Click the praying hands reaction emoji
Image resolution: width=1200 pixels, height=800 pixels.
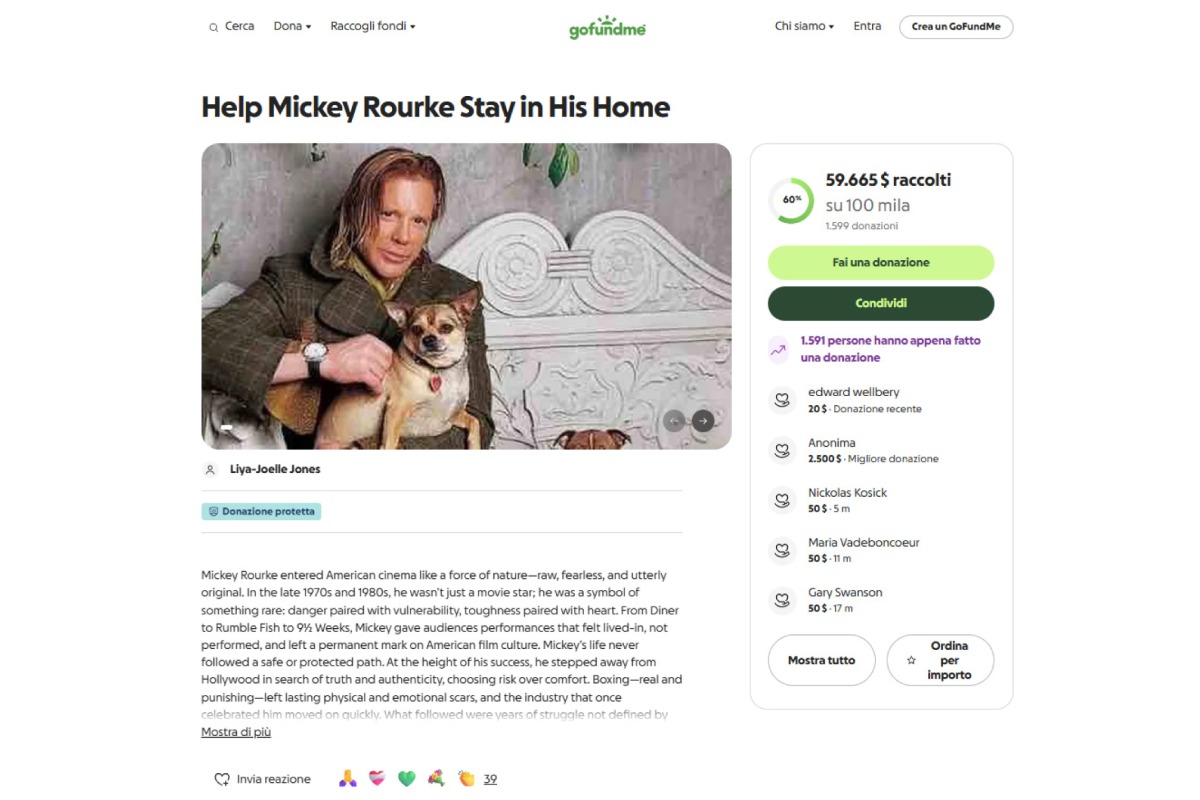(x=347, y=778)
